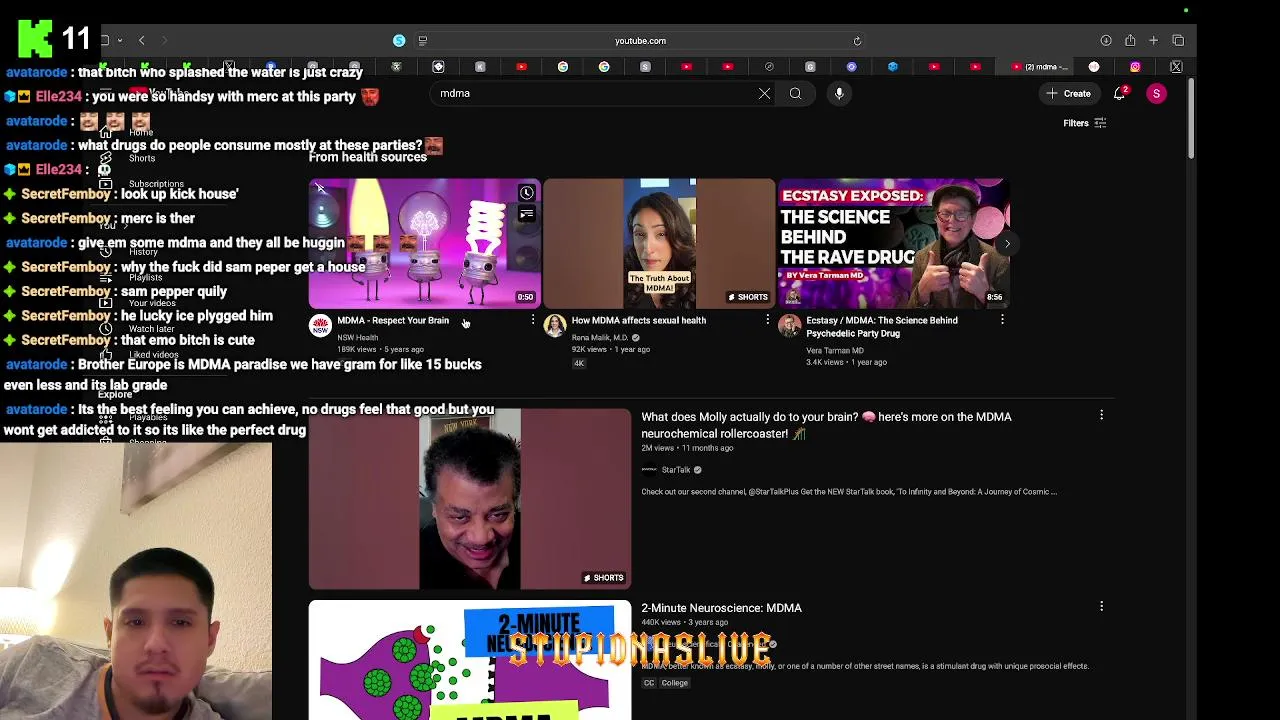Open What does Molly actually do title
This screenshot has height=720, width=1280.
tap(826, 425)
